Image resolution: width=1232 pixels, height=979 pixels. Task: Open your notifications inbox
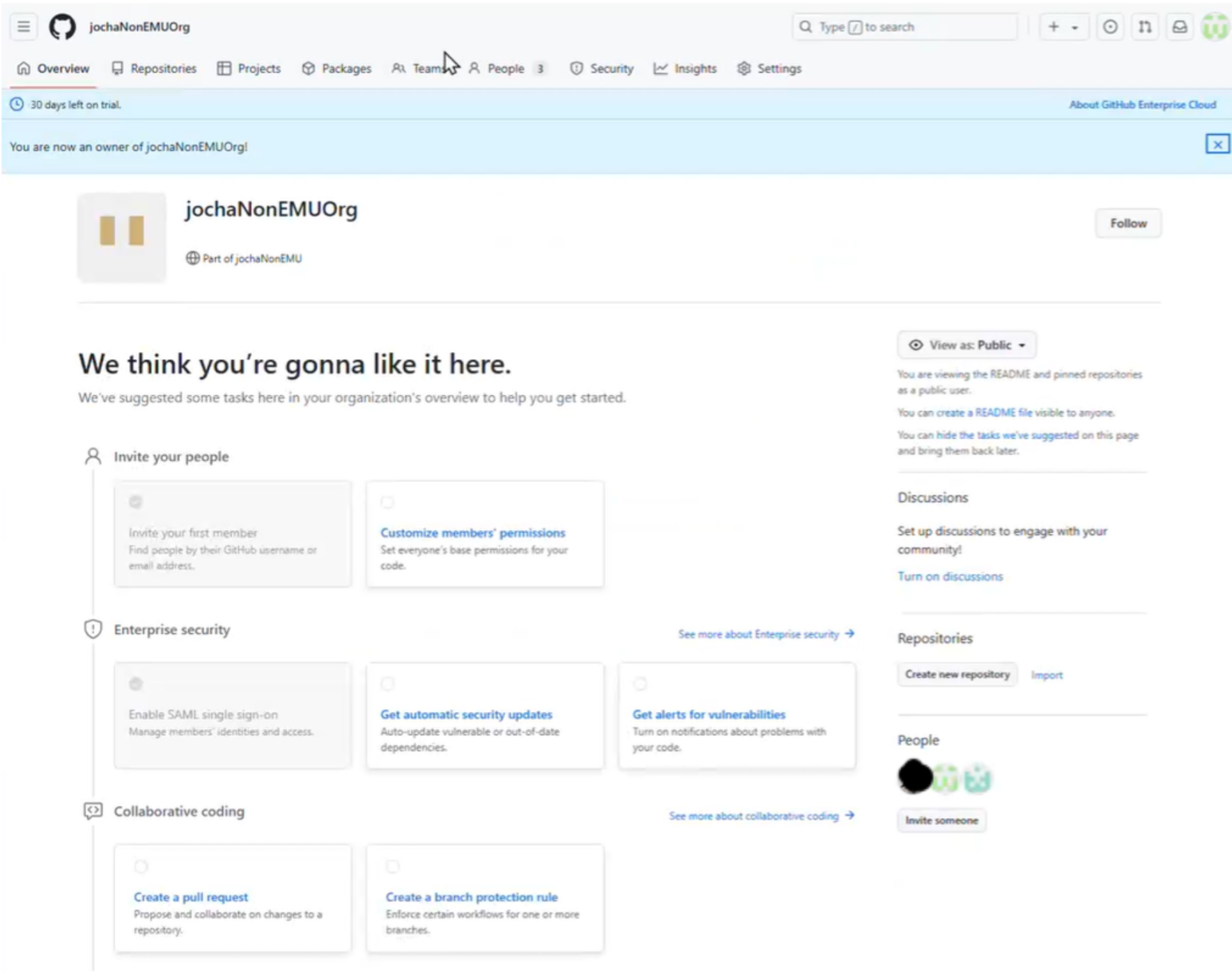[1179, 26]
